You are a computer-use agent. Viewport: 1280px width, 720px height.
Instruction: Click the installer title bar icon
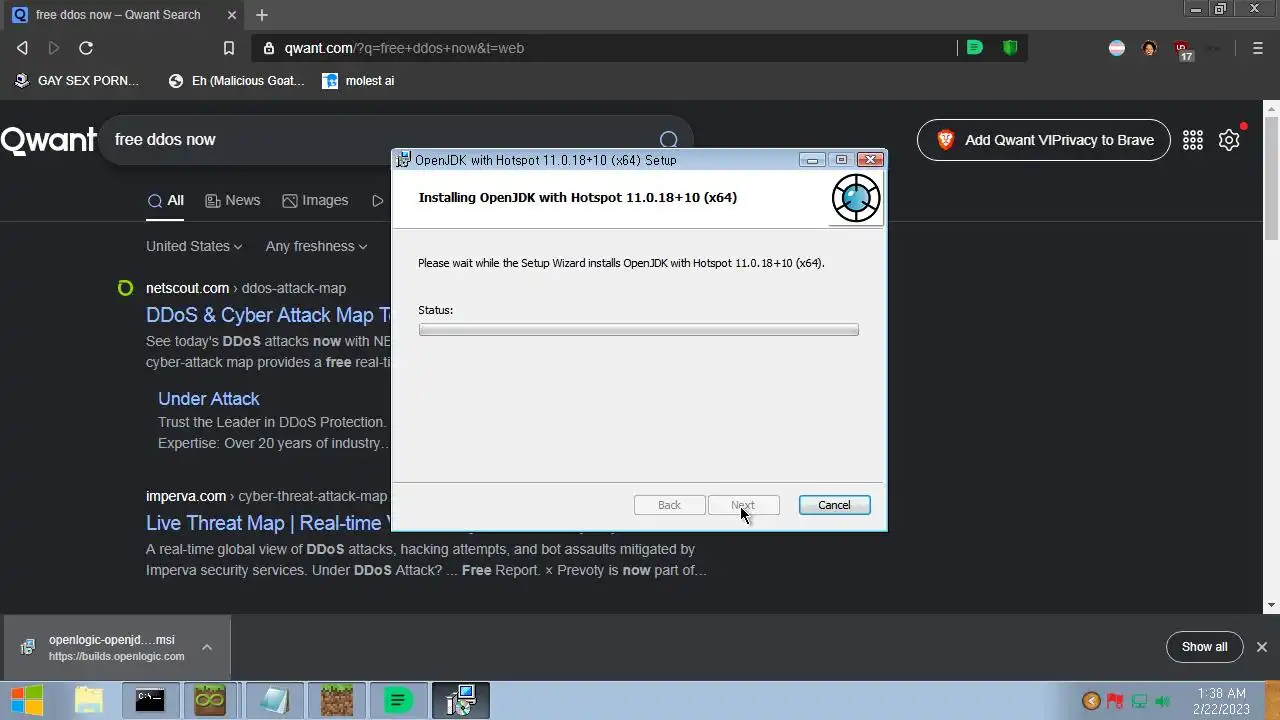403,160
